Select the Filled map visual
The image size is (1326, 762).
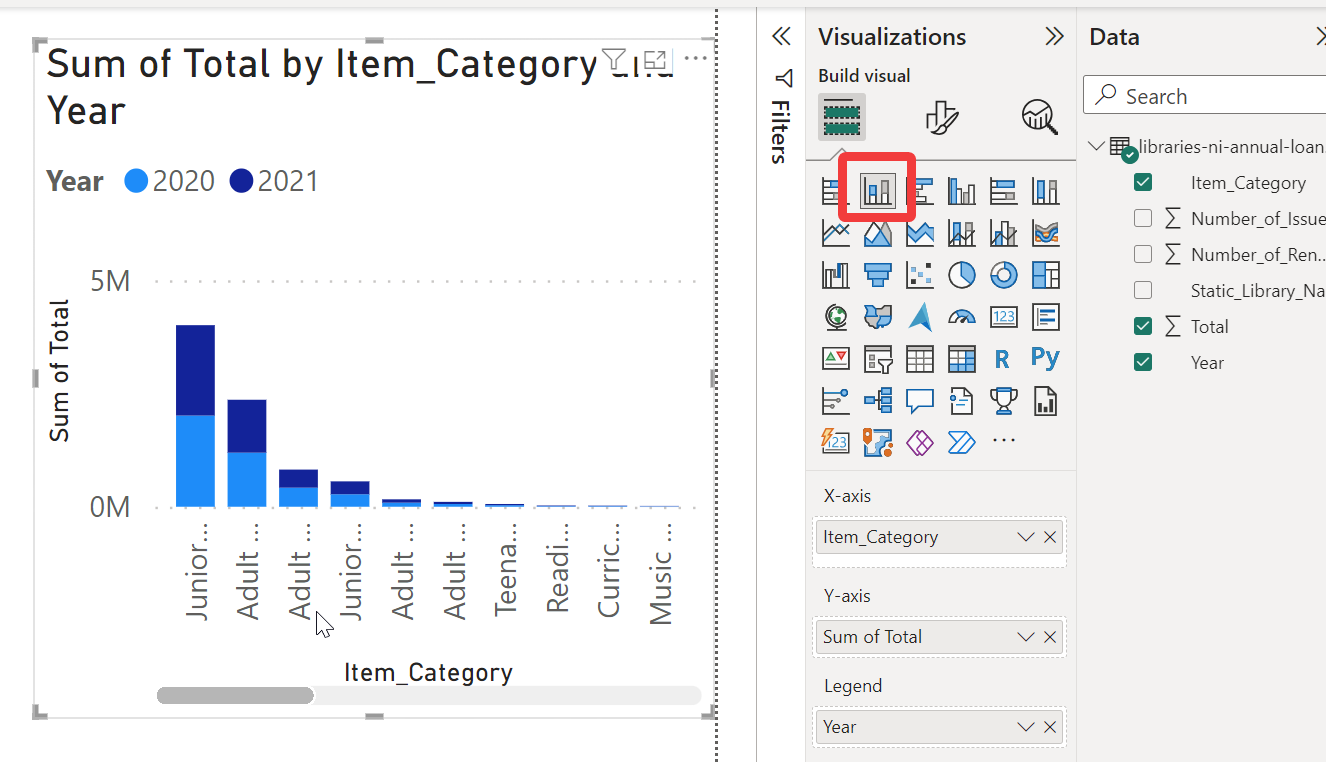click(x=877, y=317)
